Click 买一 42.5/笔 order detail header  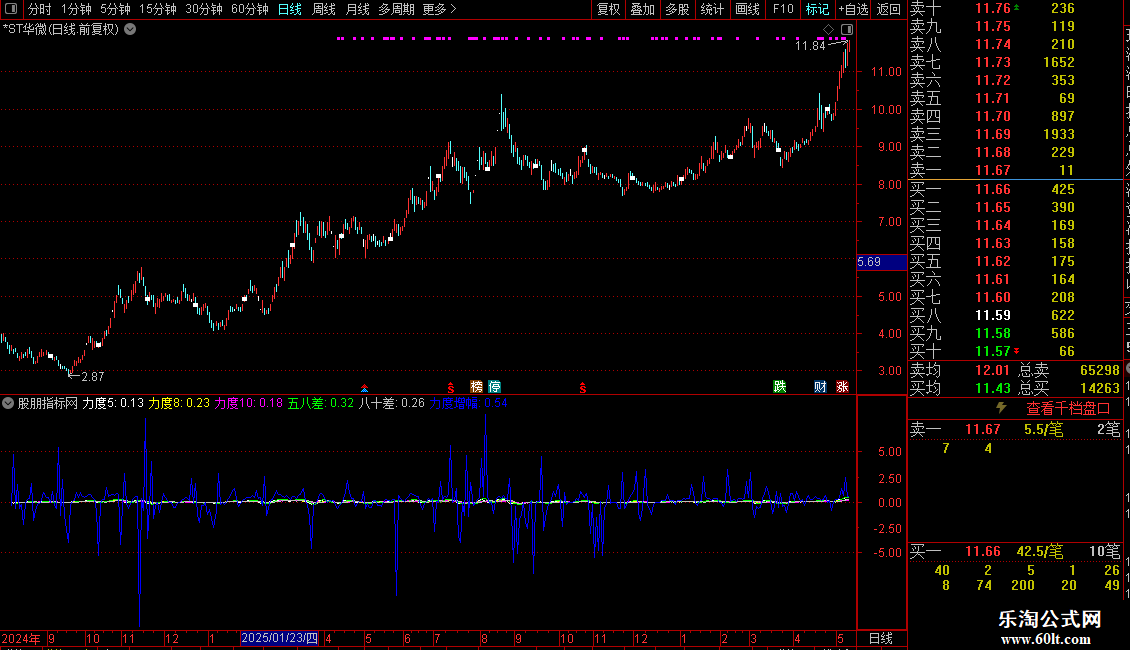pyautogui.click(x=1015, y=552)
